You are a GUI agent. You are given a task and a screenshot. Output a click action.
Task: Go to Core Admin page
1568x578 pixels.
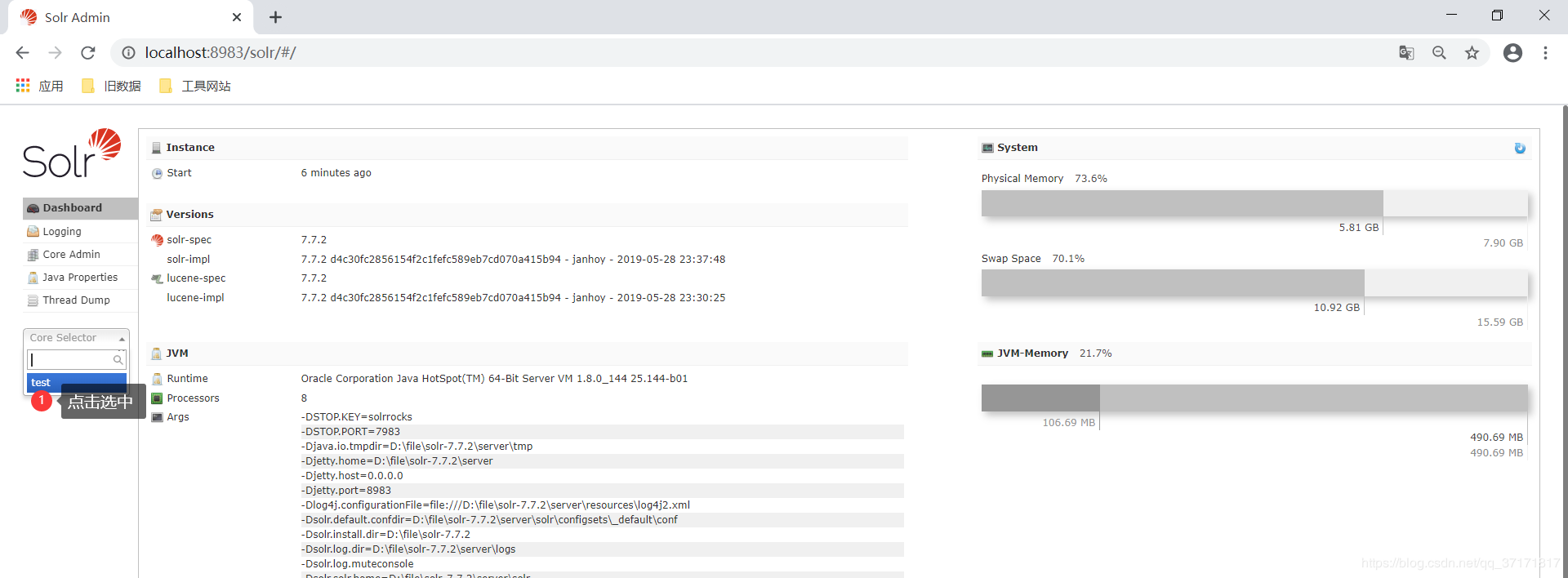[80, 255]
